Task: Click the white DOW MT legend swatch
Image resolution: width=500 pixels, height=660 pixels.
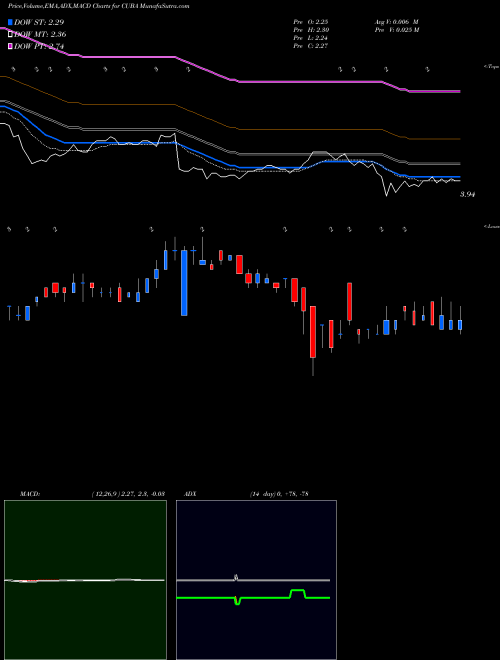Action: (x=10, y=34)
